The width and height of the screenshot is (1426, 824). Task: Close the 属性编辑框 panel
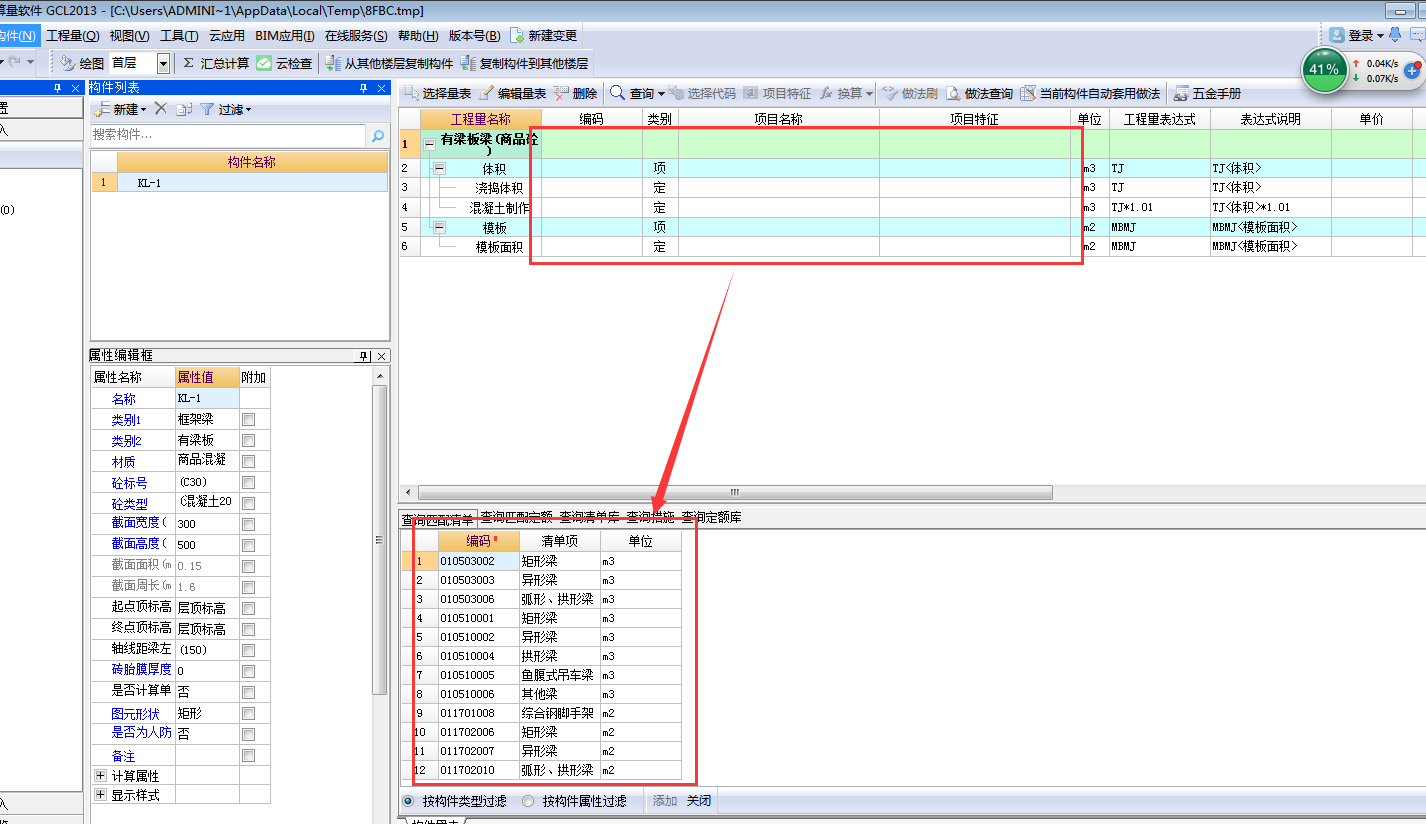click(x=382, y=356)
